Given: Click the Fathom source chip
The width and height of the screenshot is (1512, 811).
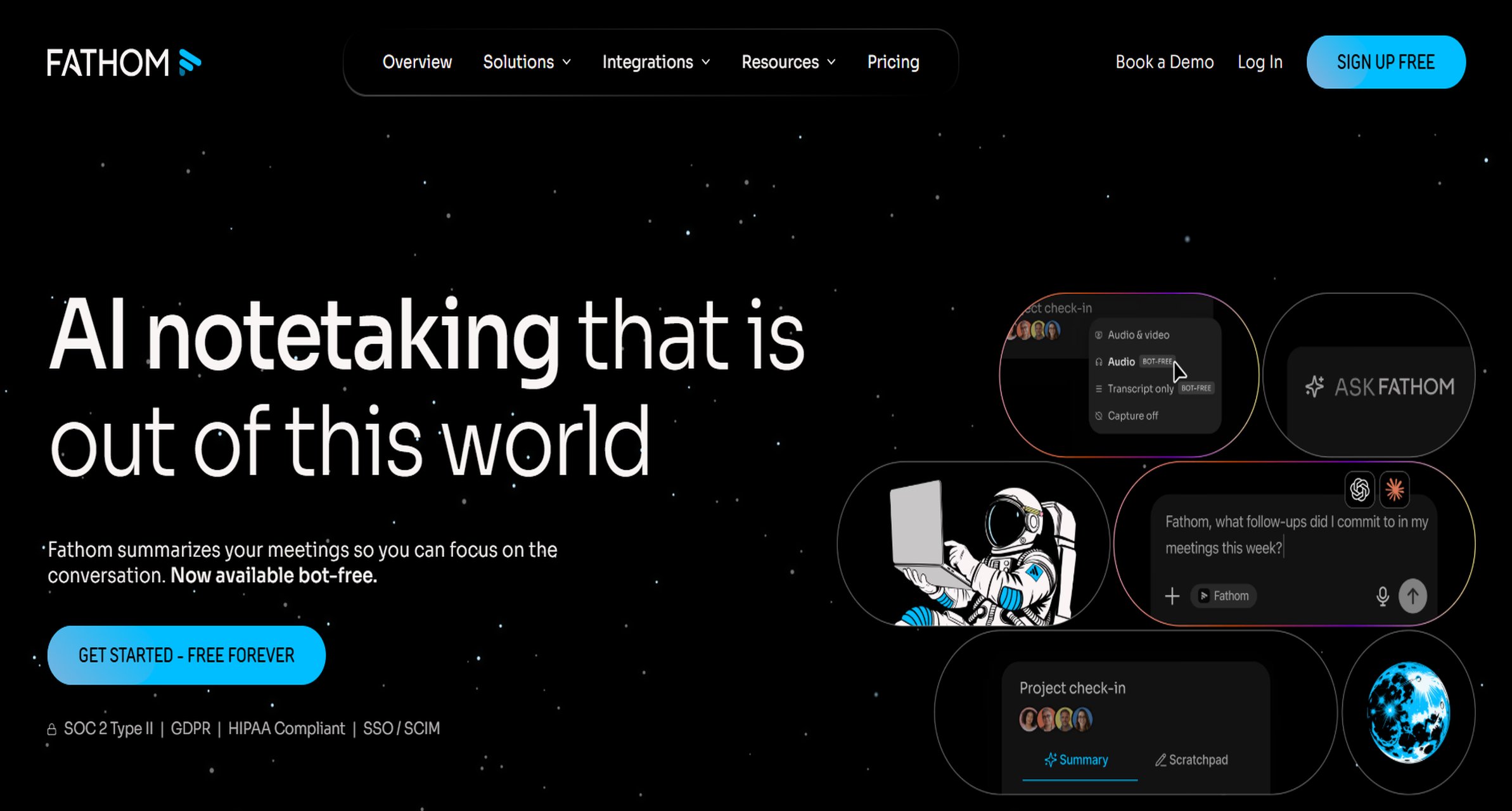Looking at the screenshot, I should (1223, 596).
